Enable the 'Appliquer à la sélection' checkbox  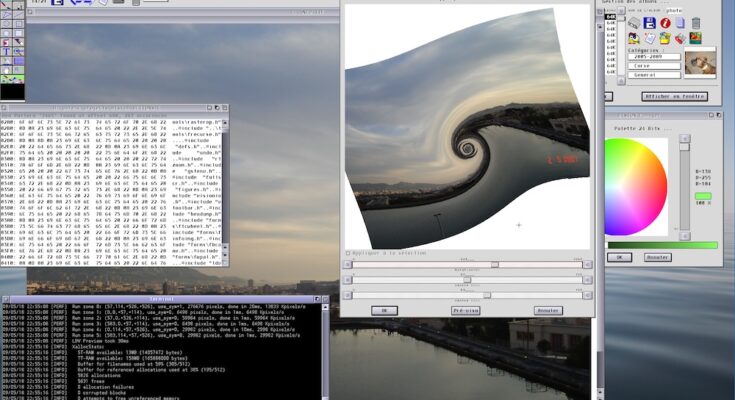tap(348, 253)
